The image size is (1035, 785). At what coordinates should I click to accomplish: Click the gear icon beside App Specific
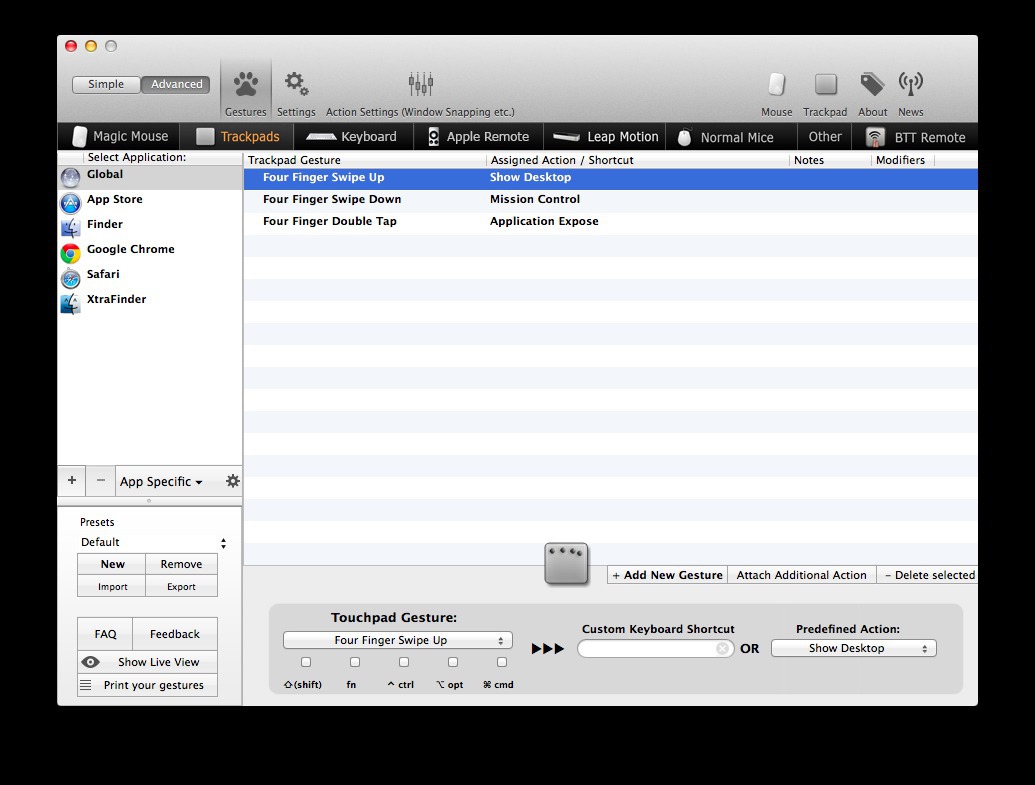[x=232, y=481]
